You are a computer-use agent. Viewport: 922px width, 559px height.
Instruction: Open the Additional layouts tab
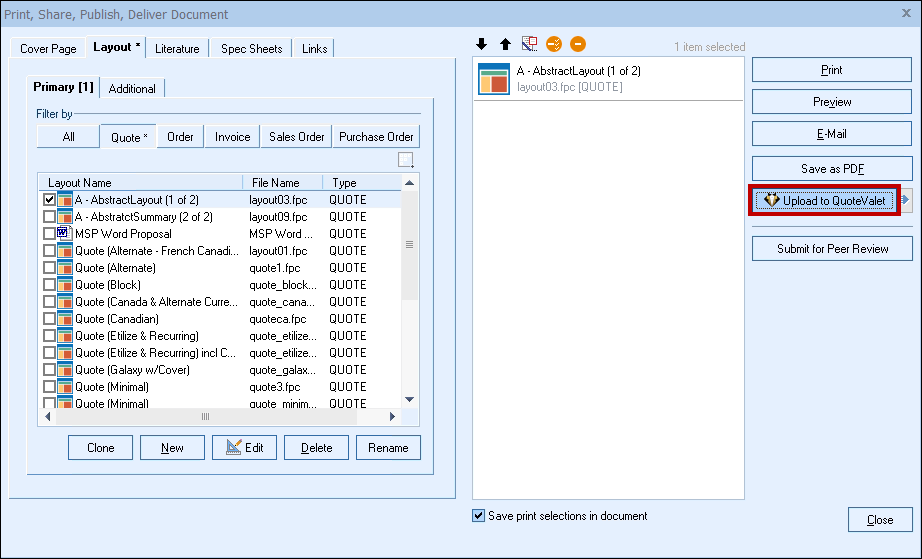click(132, 88)
